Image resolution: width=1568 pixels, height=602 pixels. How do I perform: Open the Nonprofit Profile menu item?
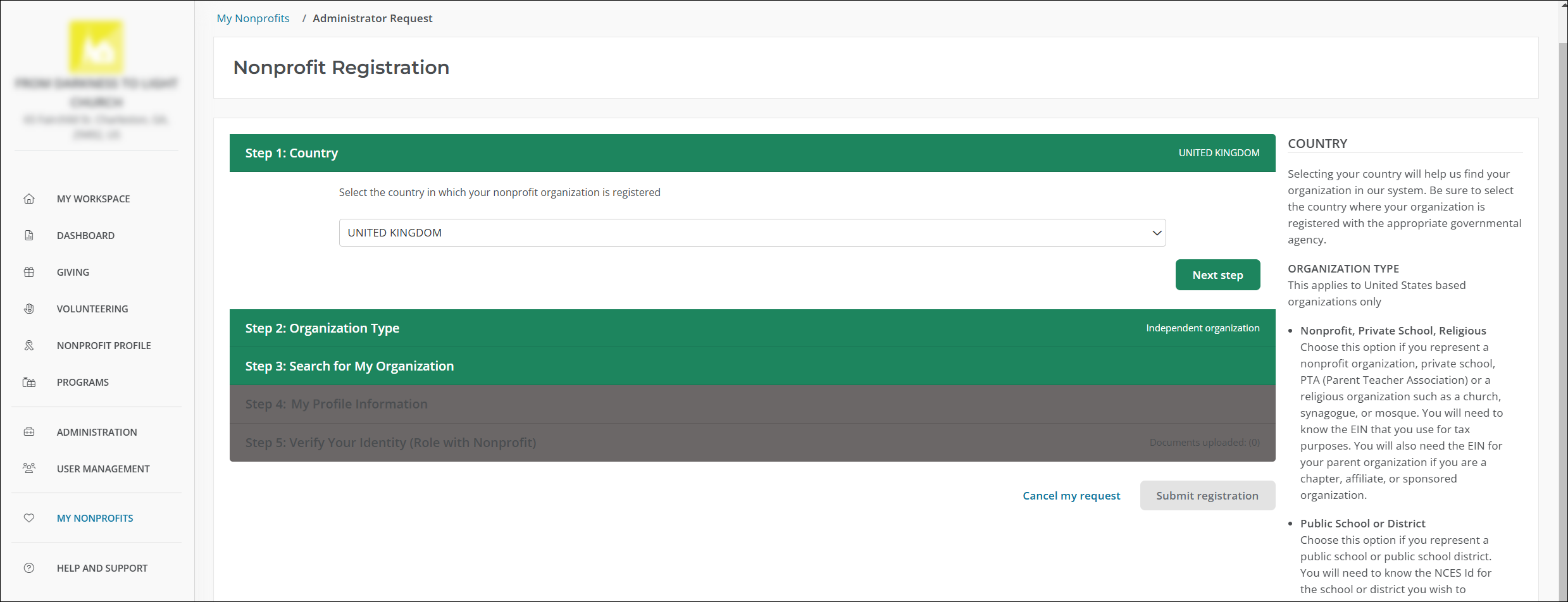104,345
